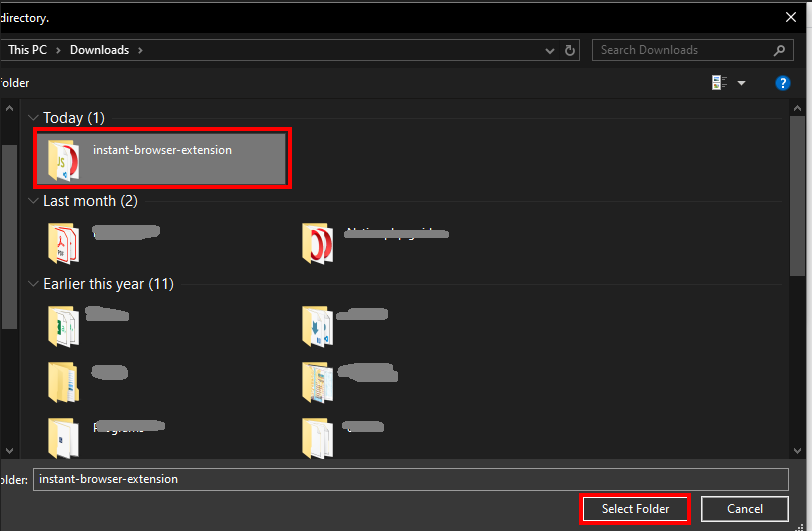This screenshot has height=531, width=812.
Task: Click file list scrollbar down arrow
Action: [798, 451]
